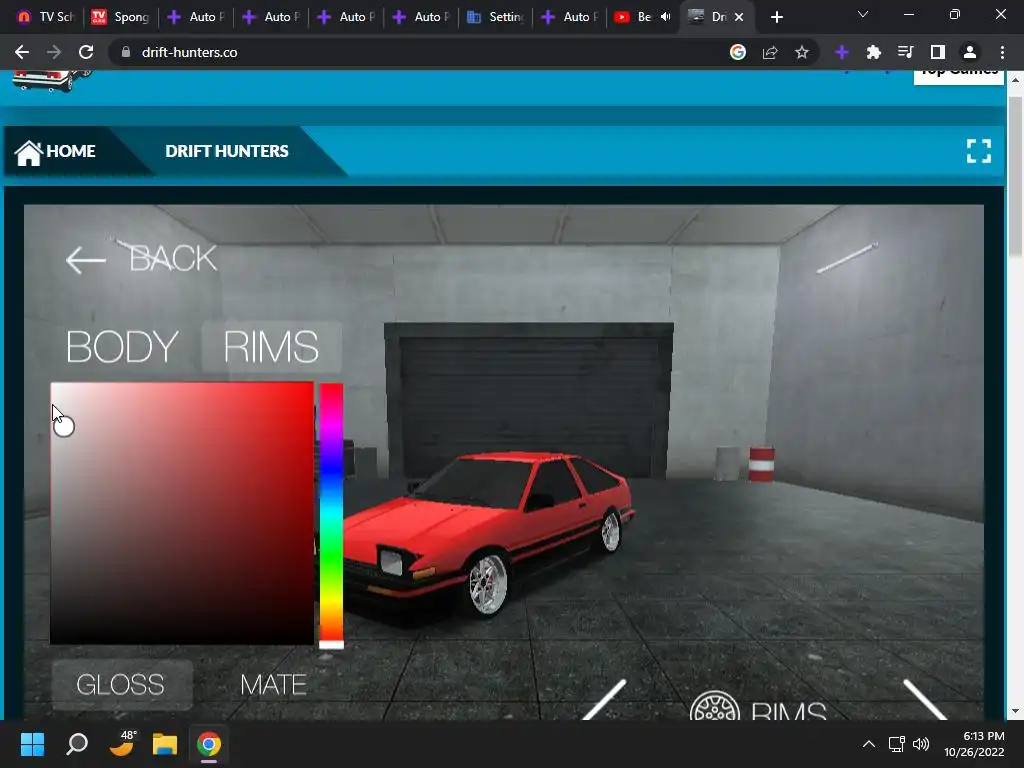1024x768 pixels.
Task: Show hidden system tray icons
Action: point(869,744)
